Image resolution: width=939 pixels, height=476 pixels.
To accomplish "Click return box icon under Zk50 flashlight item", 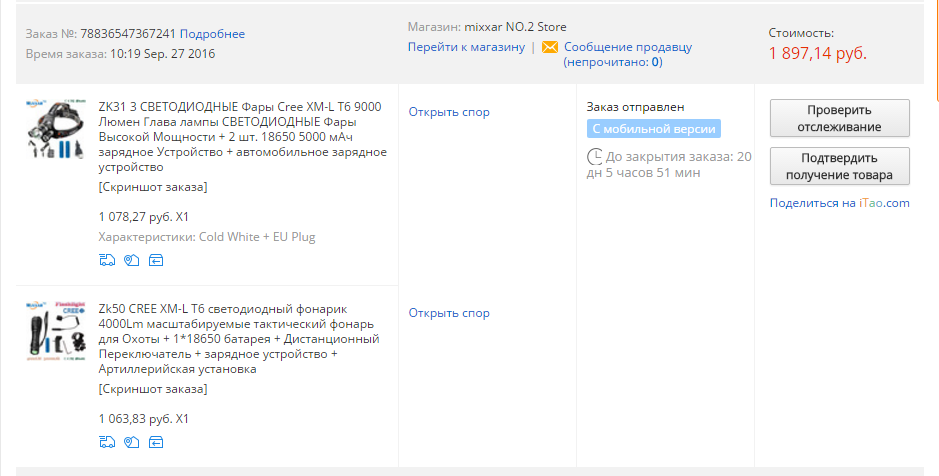I will 156,442.
